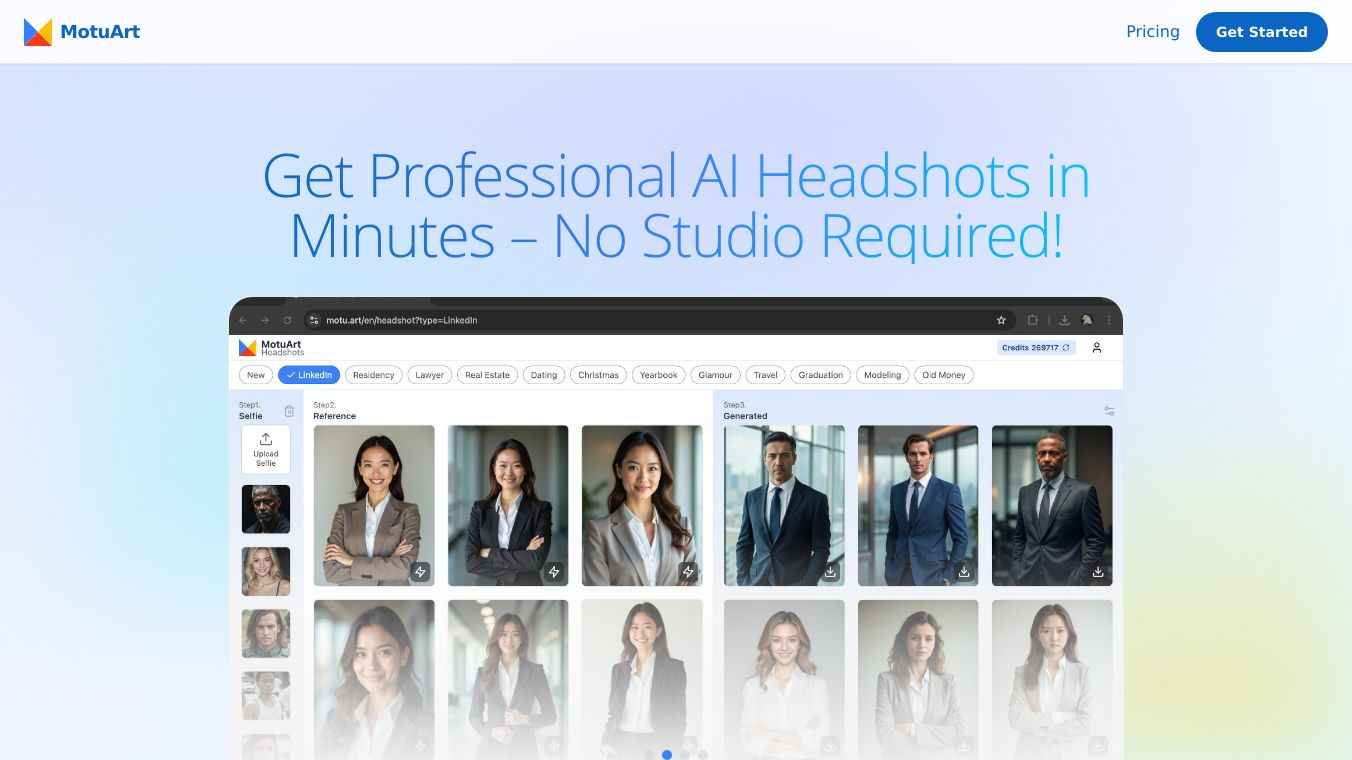Click lightning icon on grey blazer wavy-hair reference
1352x760 pixels.
(688, 572)
